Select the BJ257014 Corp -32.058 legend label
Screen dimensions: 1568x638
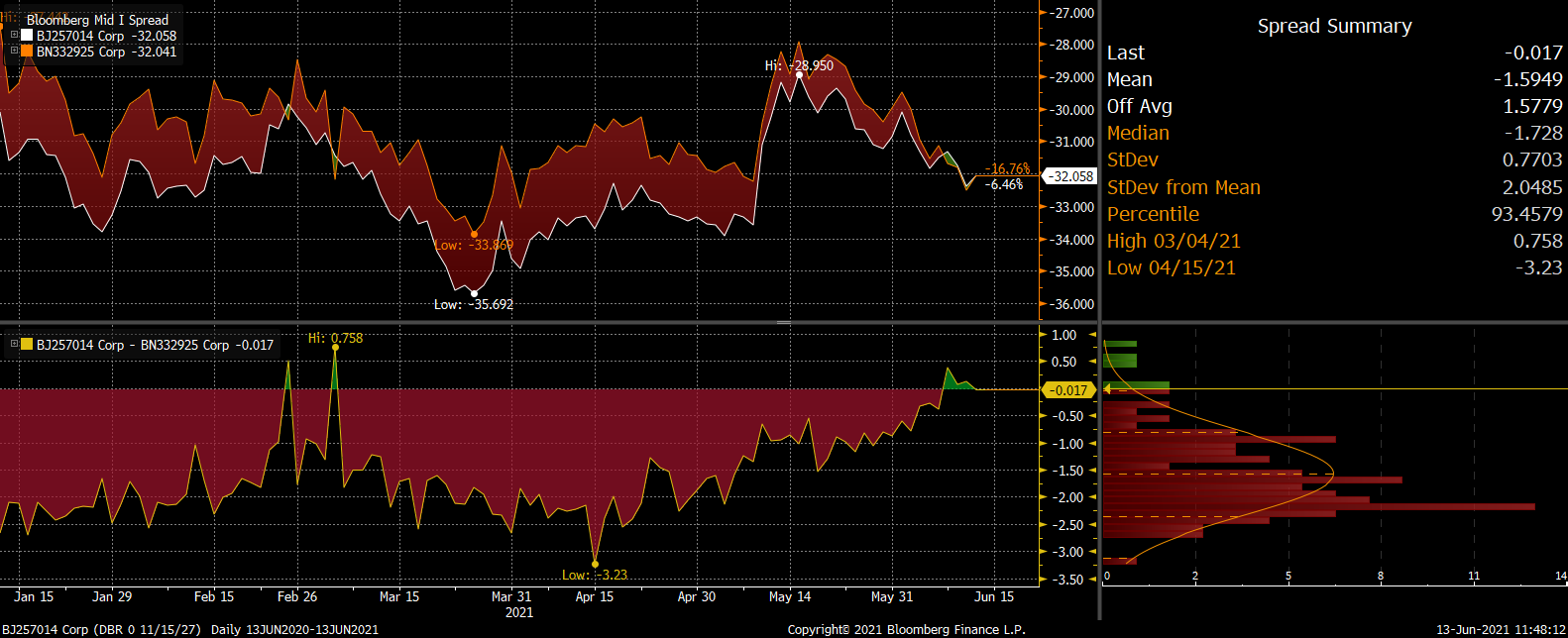coord(106,36)
